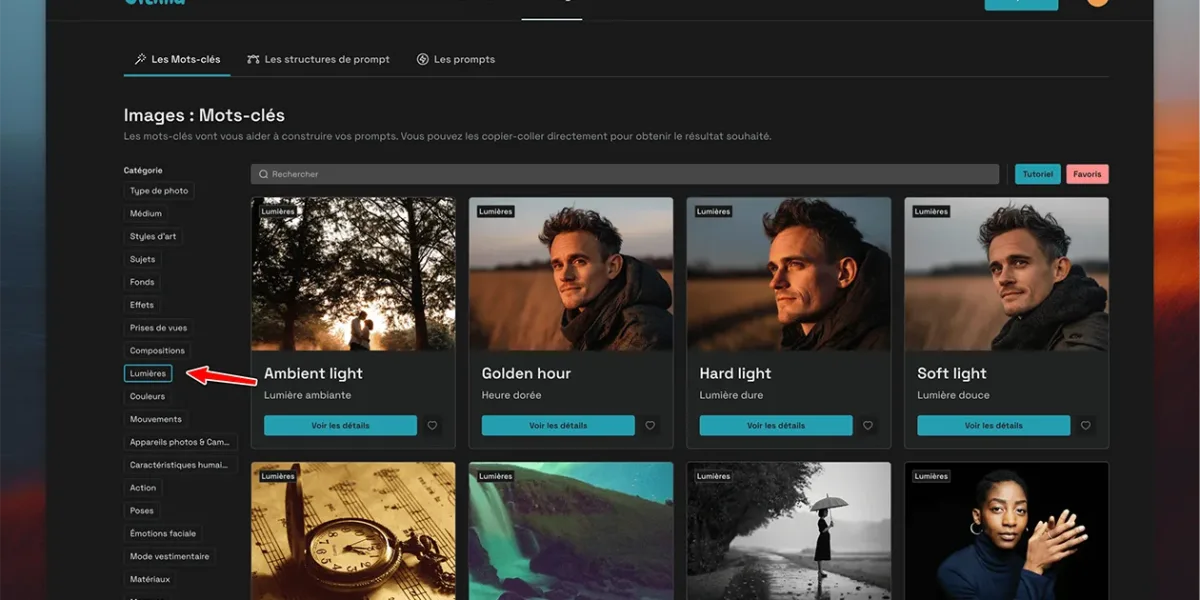This screenshot has width=1200, height=600.
Task: Show Favoris items
Action: coord(1087,174)
